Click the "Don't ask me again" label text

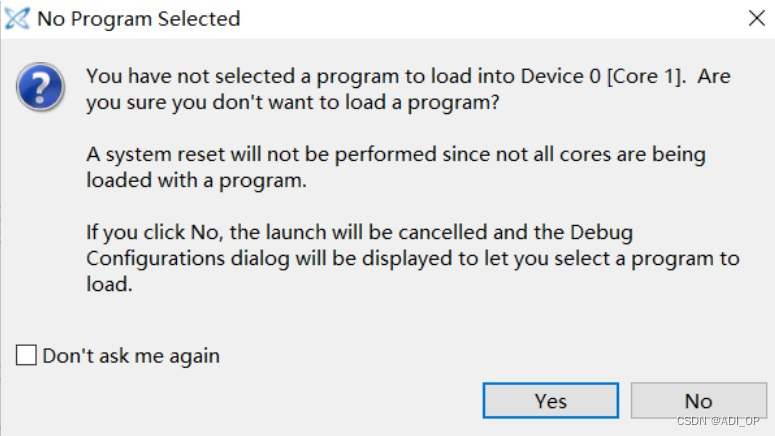point(131,356)
